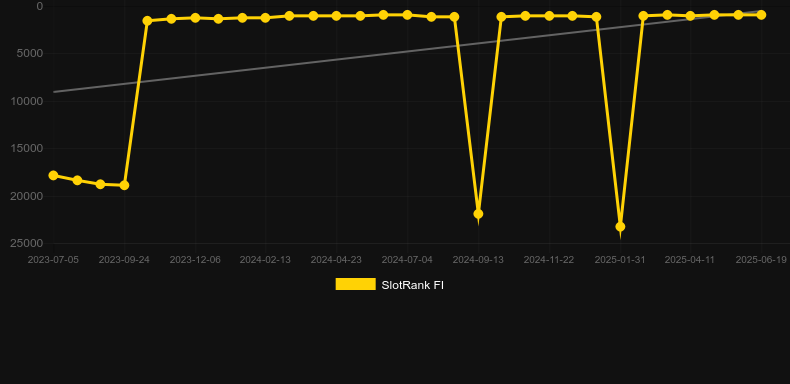Click the data point above 2024-04-23
The width and height of the screenshot is (790, 384).
(337, 16)
